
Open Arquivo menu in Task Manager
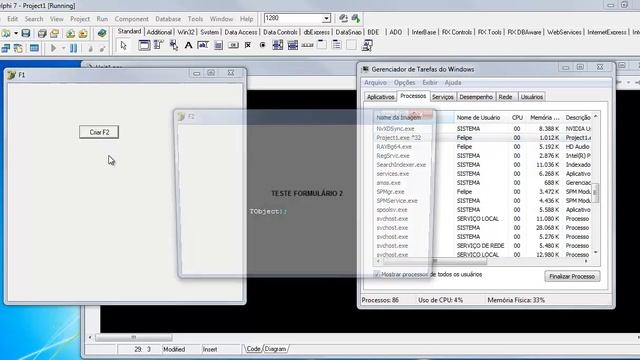375,82
